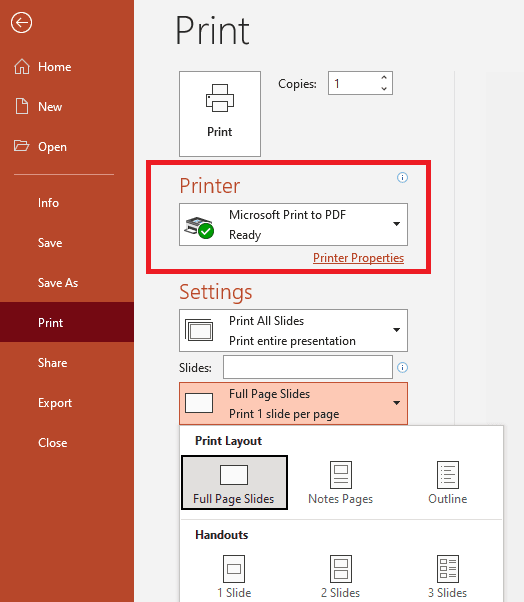Screen dimensions: 524x602
Task: Click the Printer section heading
Action: tap(210, 186)
